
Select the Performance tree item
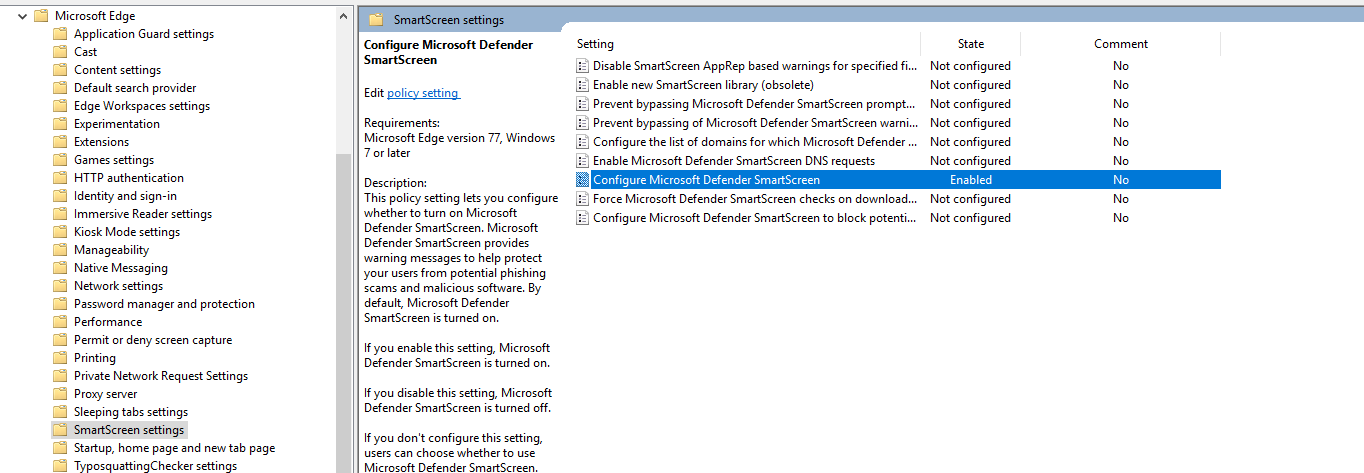point(108,322)
